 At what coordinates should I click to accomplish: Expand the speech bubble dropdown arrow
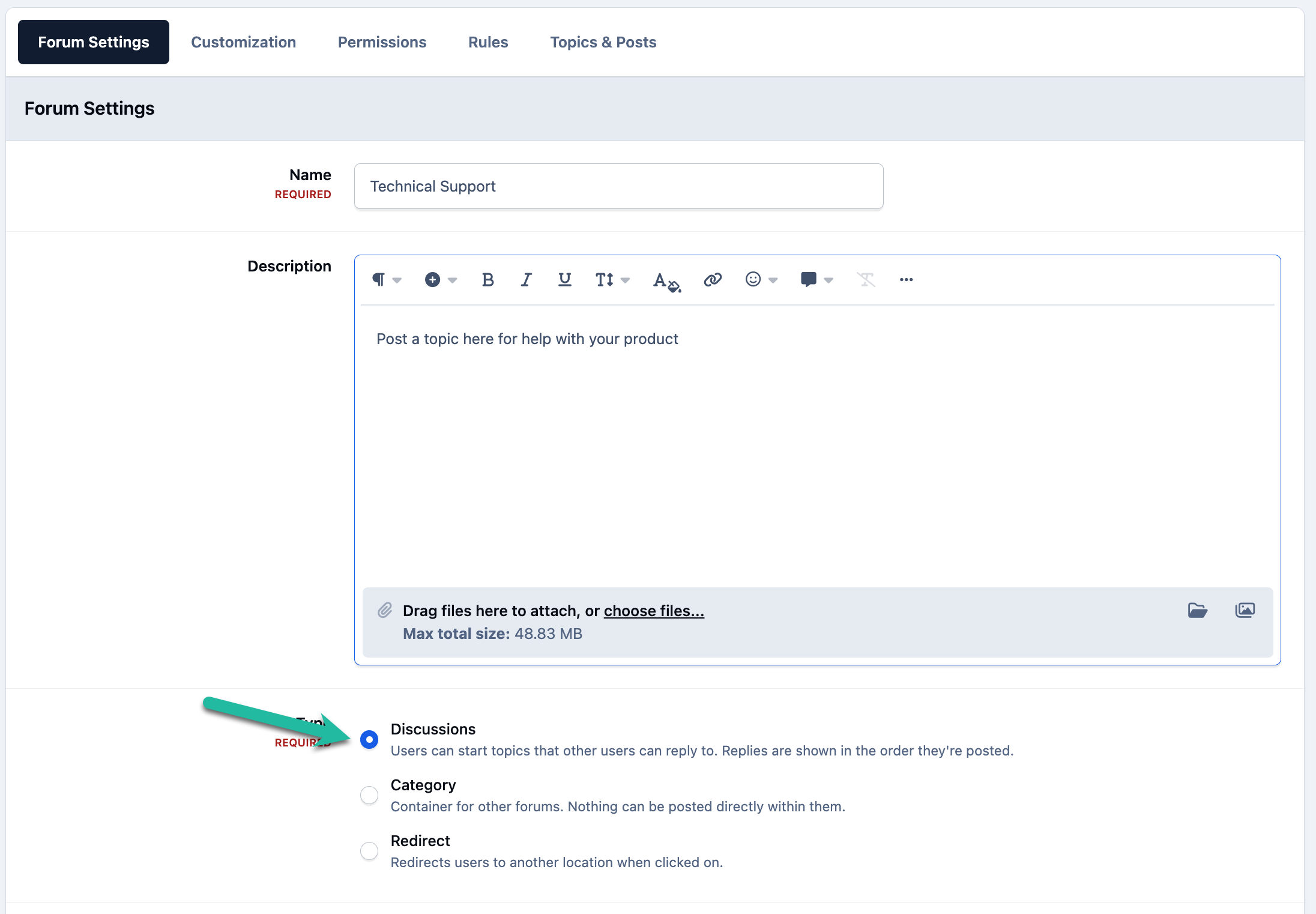[829, 280]
